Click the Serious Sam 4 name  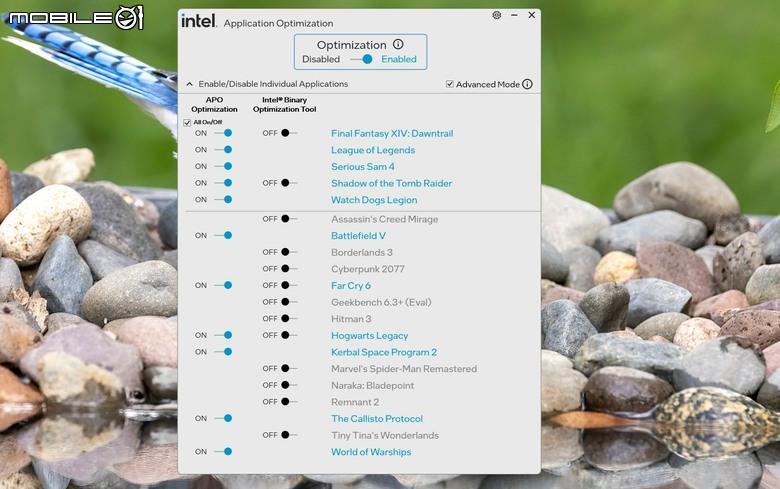click(363, 167)
